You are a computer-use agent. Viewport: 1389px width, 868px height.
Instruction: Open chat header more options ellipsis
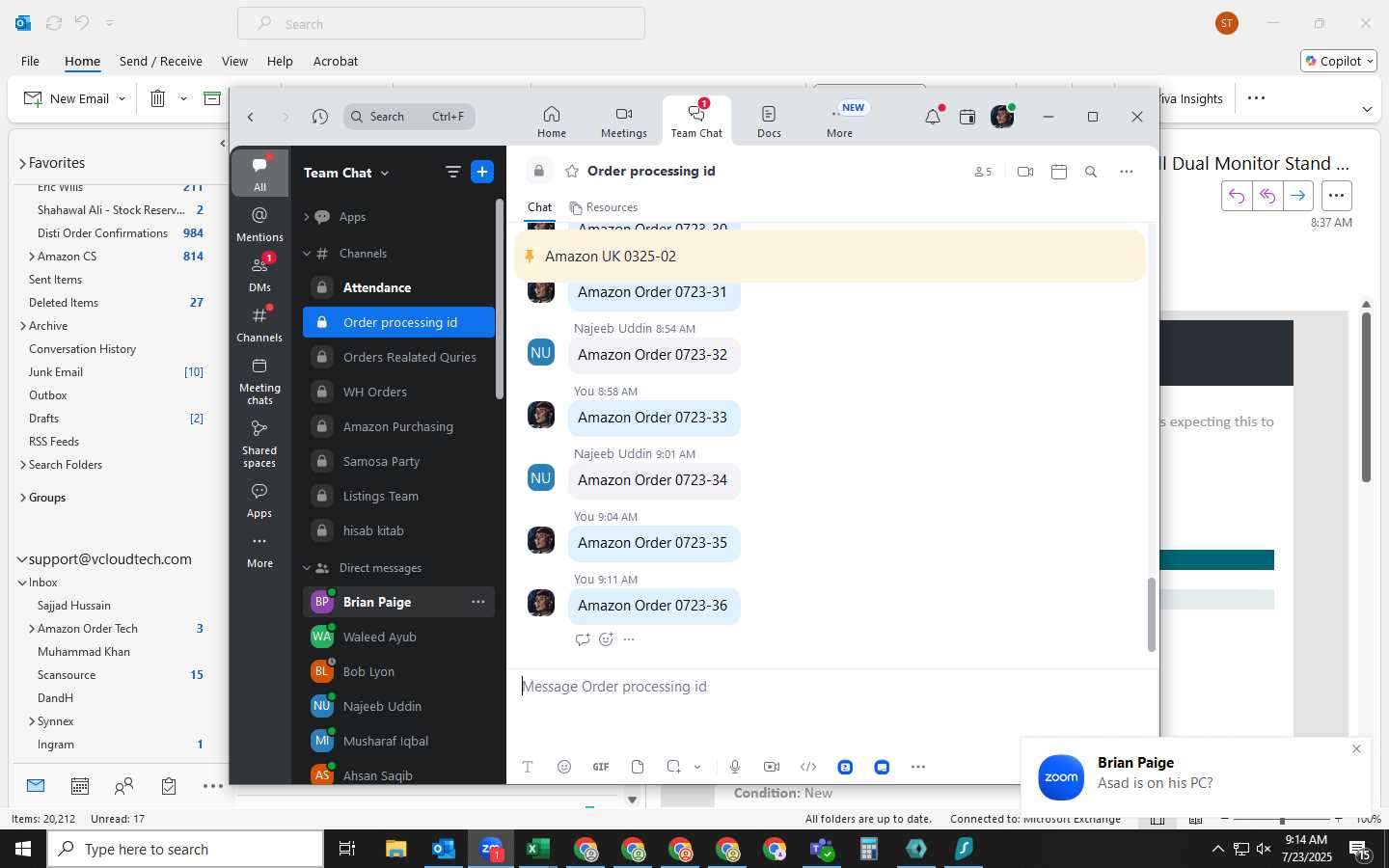pyautogui.click(x=1126, y=172)
